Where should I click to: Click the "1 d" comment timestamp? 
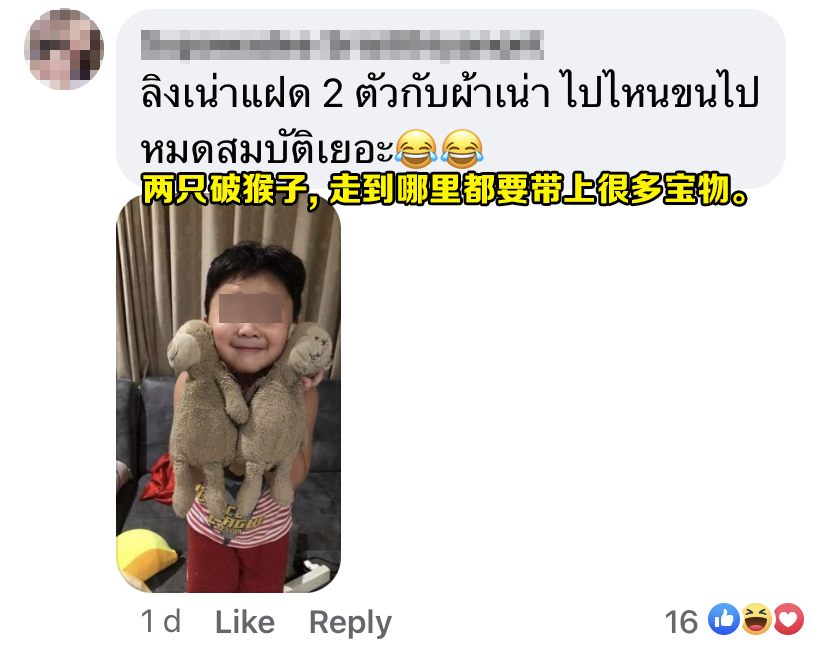[161, 621]
